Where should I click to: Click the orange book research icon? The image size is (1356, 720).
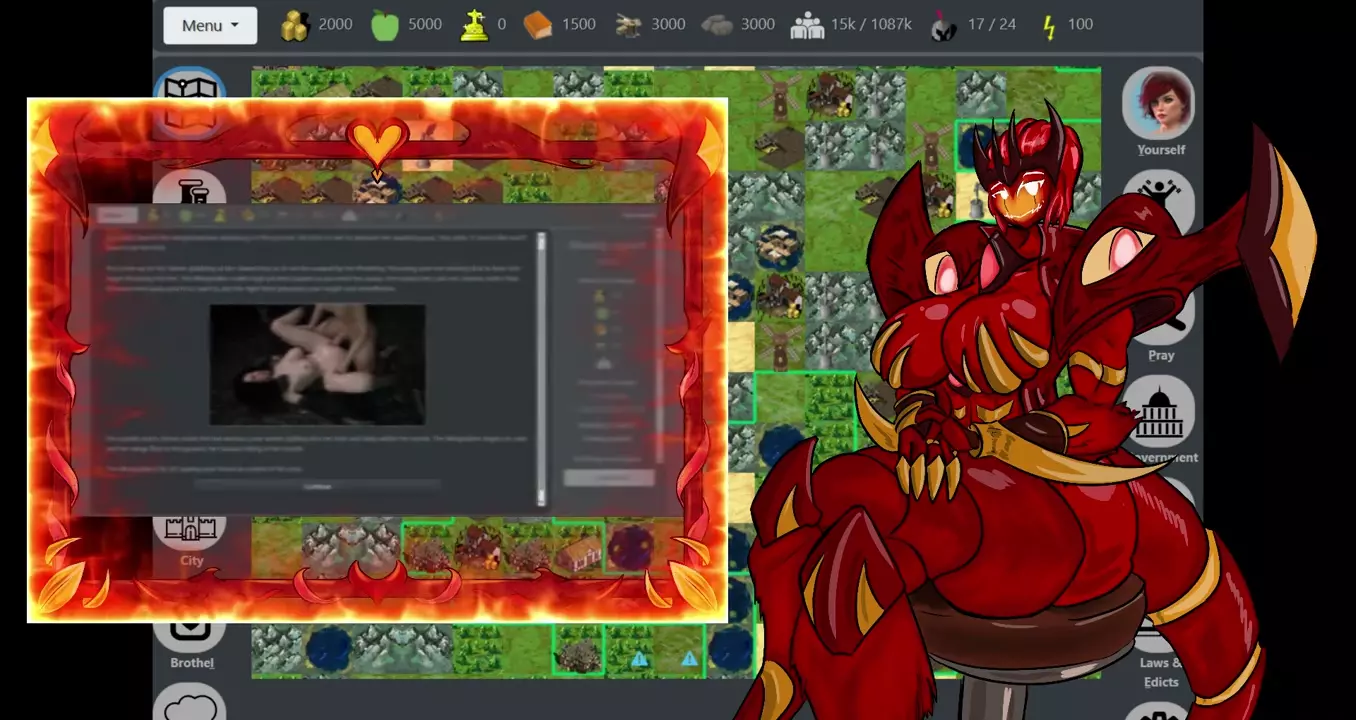pos(537,25)
